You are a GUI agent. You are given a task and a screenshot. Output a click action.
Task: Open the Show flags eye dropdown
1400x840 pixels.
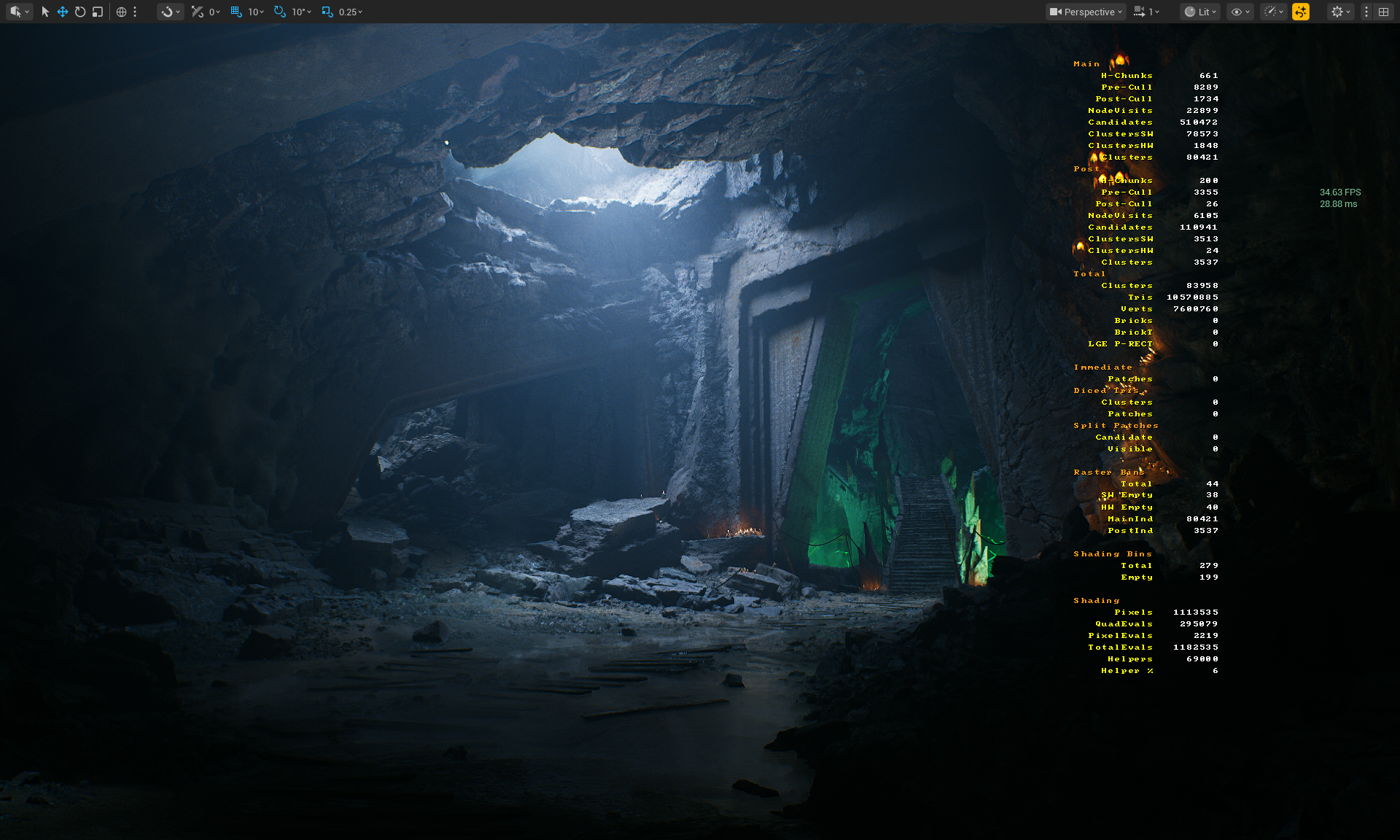click(x=1239, y=12)
